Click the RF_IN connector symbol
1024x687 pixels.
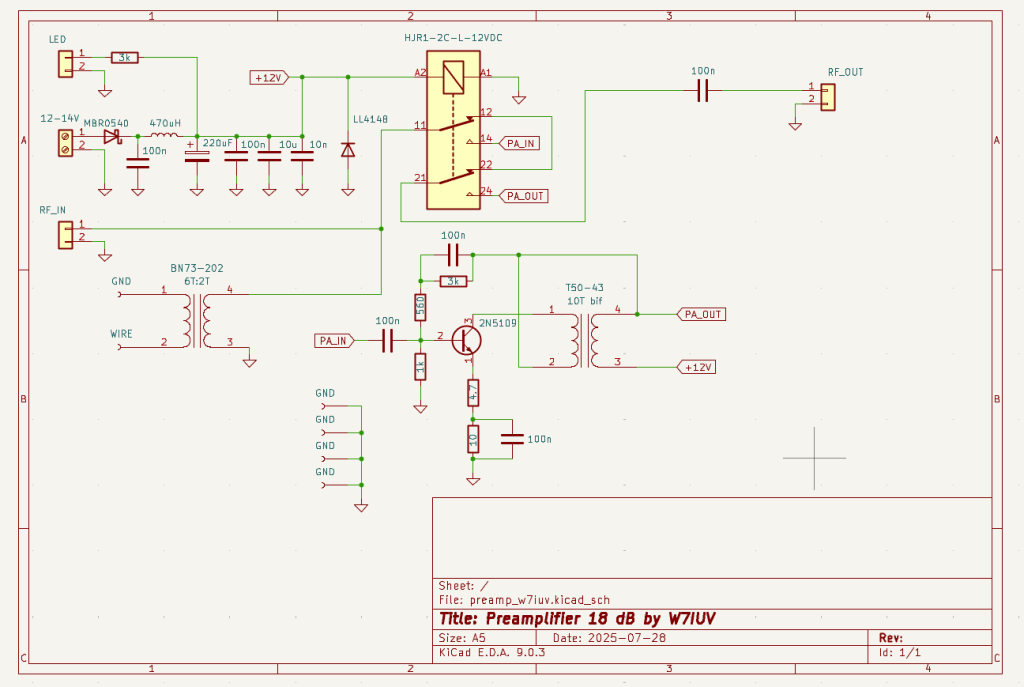(x=66, y=234)
